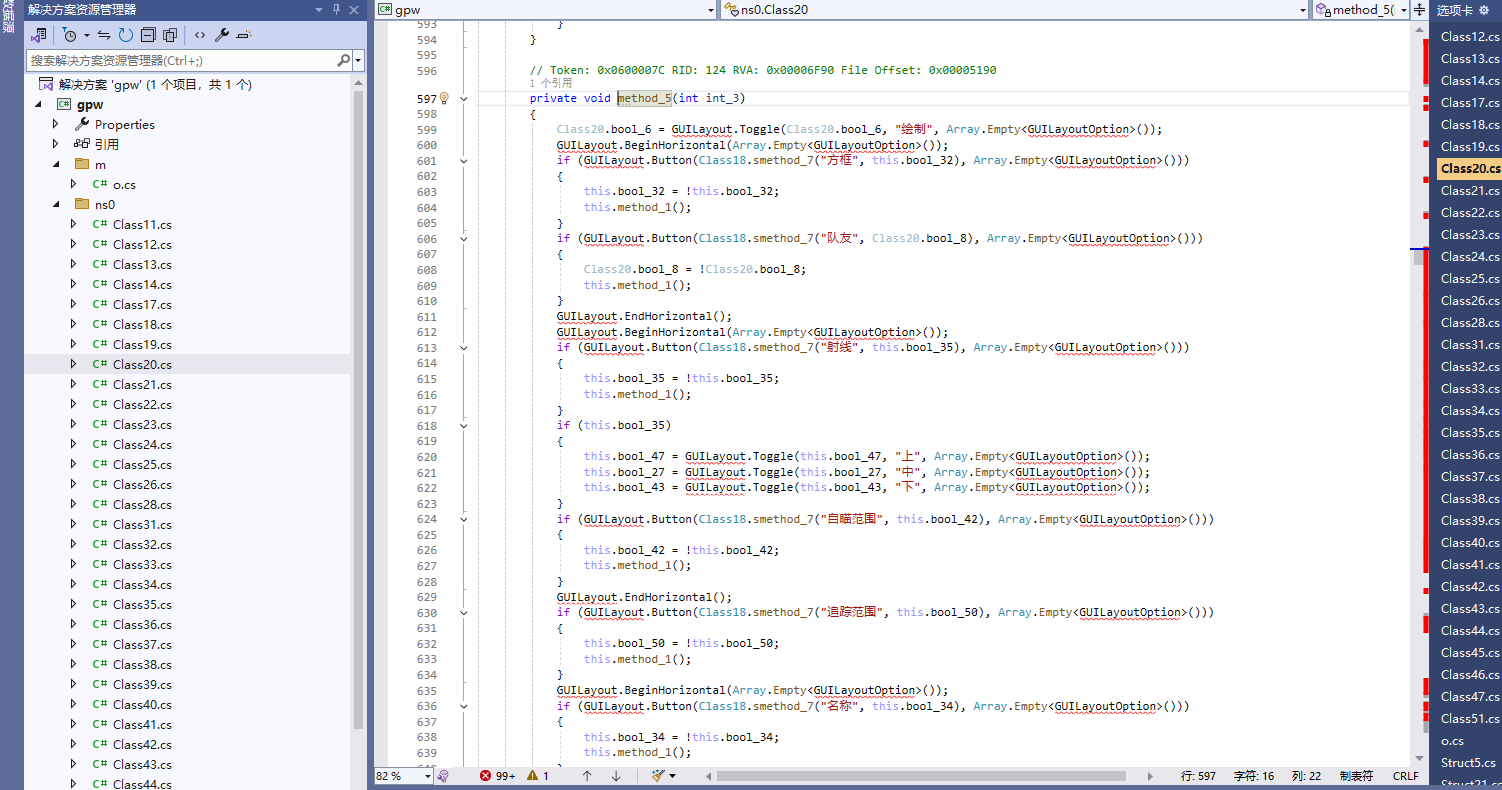Collapse the ns0 folder in the tree
This screenshot has height=790, width=1502.
pos(55,204)
